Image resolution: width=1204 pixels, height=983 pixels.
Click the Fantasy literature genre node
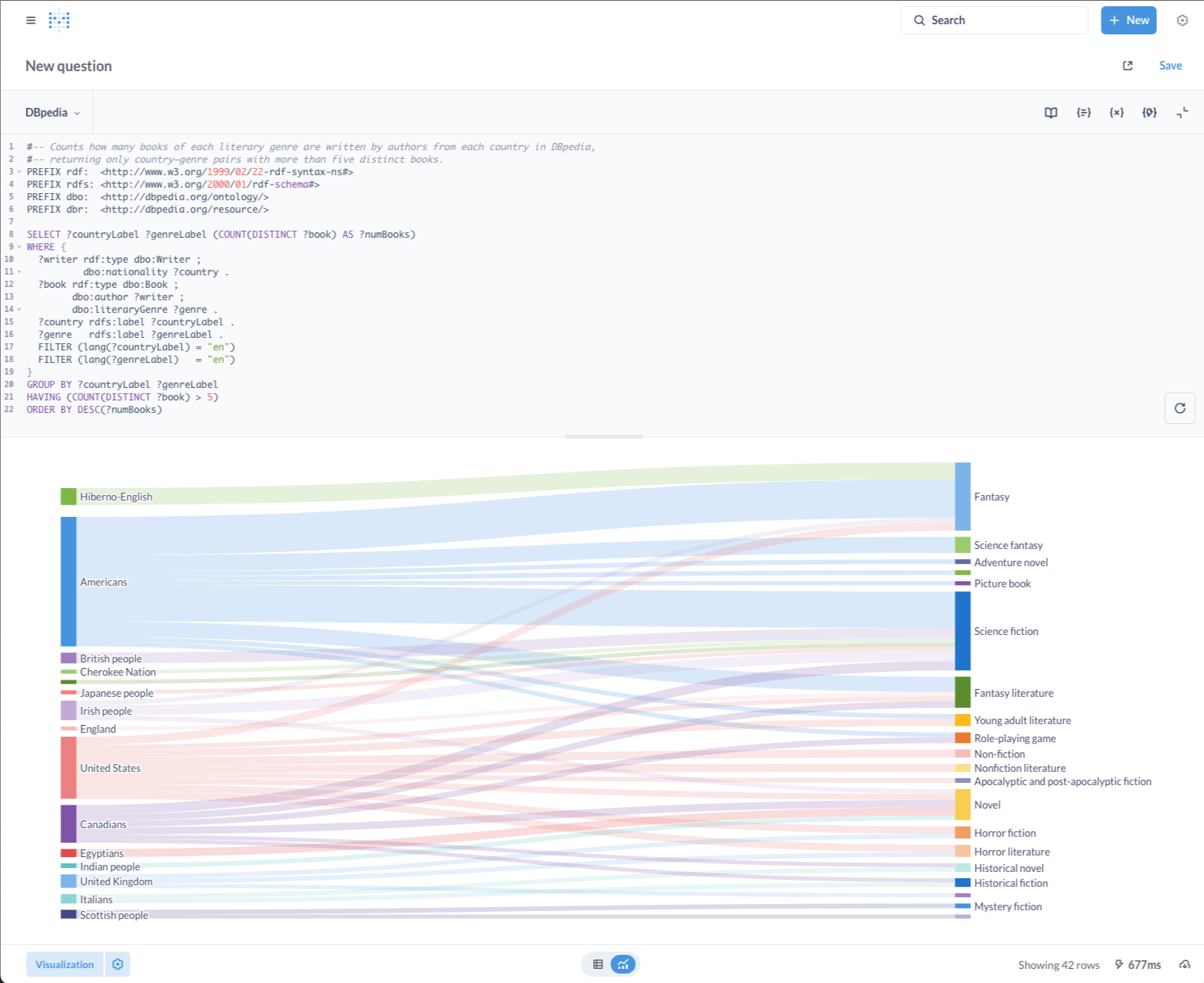click(963, 692)
